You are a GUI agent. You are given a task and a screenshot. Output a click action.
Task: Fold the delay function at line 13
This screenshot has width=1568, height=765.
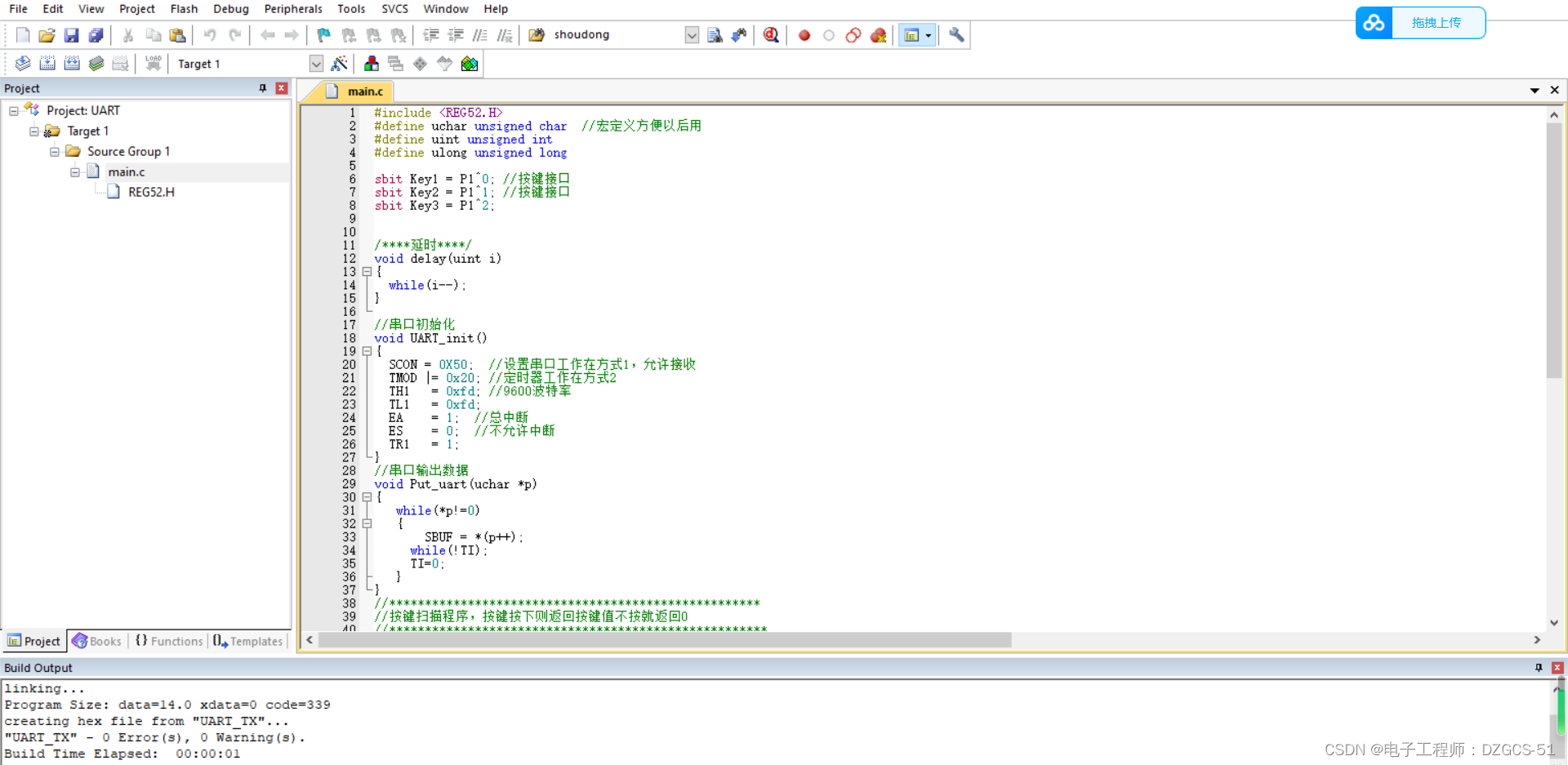[367, 272]
